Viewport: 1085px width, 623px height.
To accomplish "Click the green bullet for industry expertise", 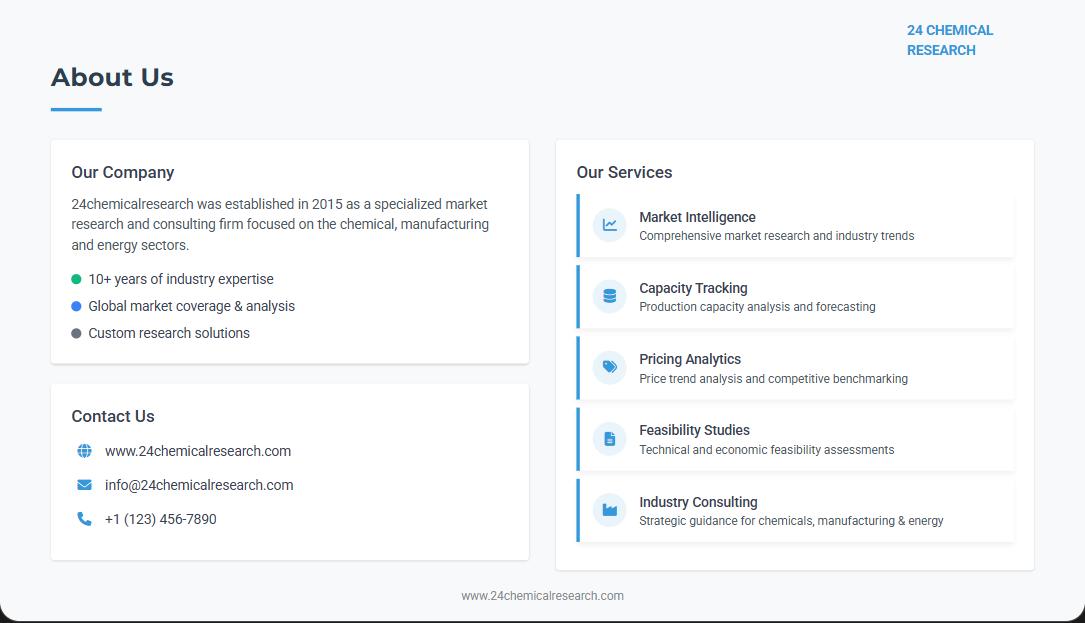I will (76, 280).
